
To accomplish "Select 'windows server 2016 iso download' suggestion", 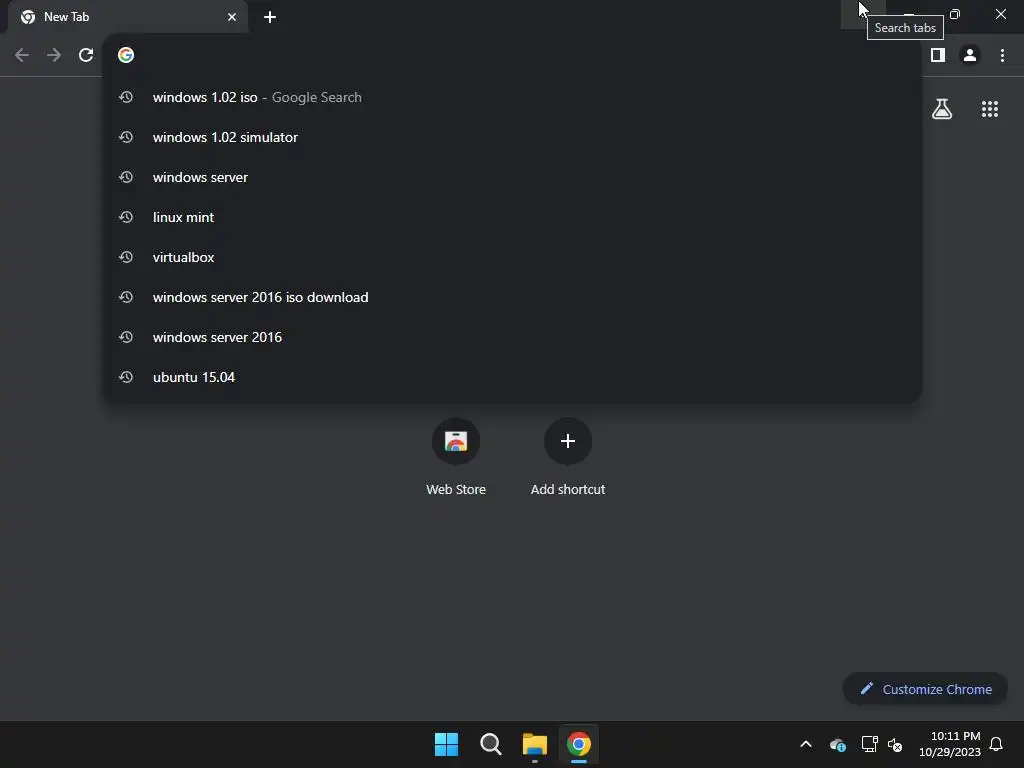I will click(512, 297).
